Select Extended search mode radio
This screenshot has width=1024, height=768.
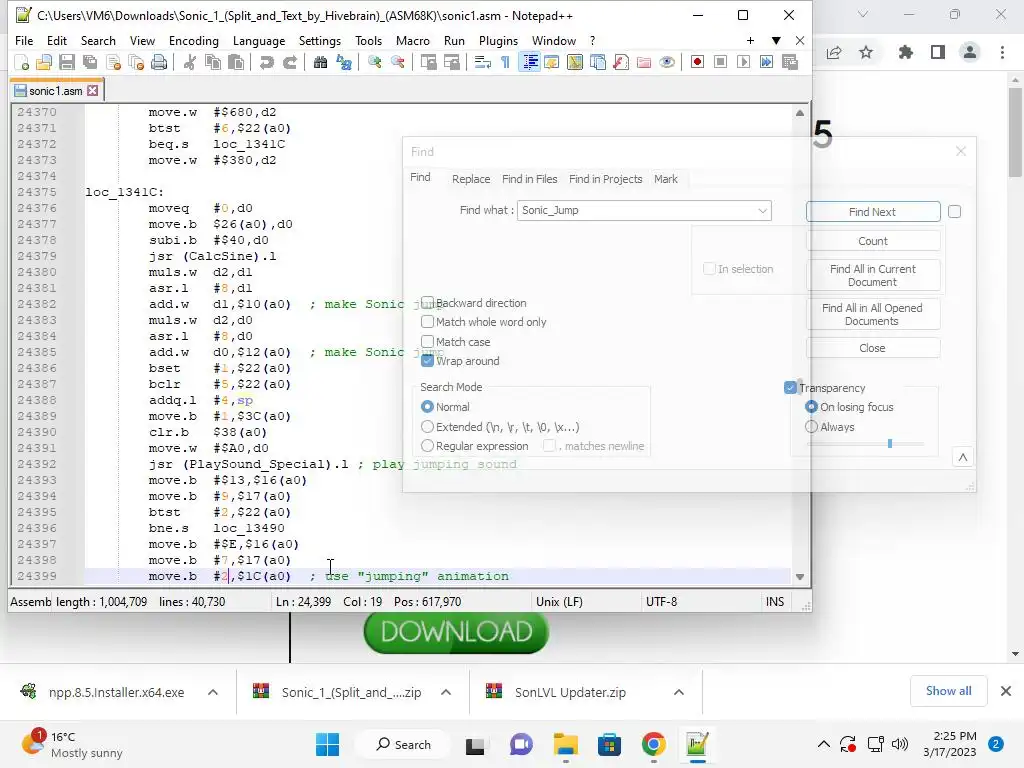[x=427, y=426]
